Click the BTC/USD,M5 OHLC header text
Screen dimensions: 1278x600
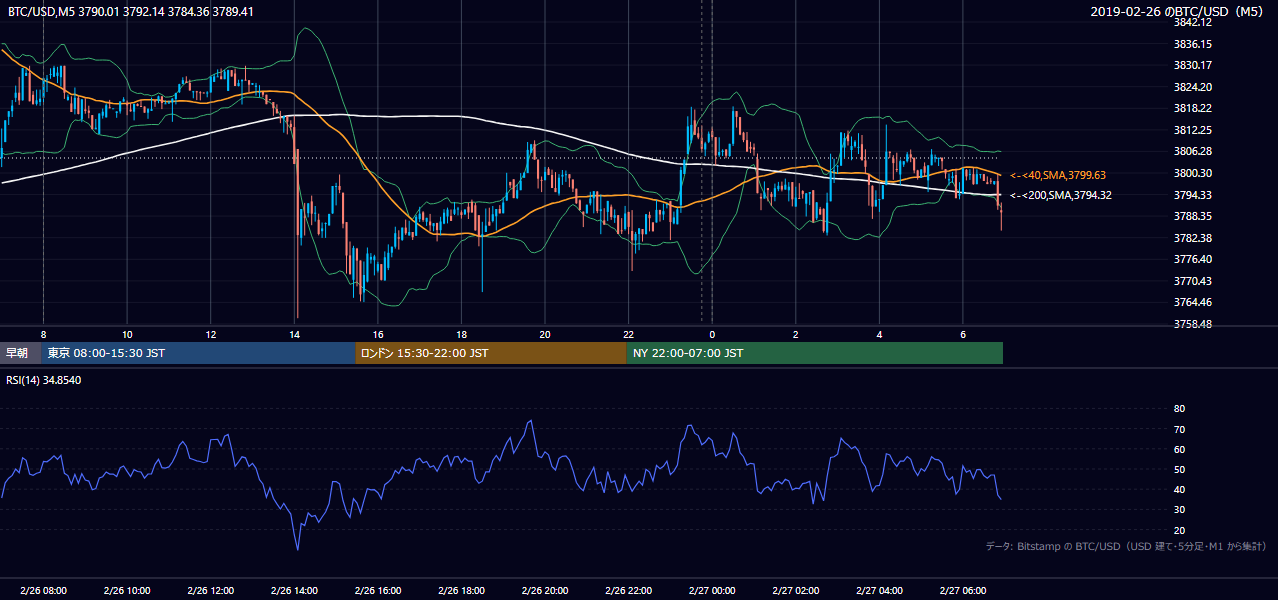pos(130,12)
